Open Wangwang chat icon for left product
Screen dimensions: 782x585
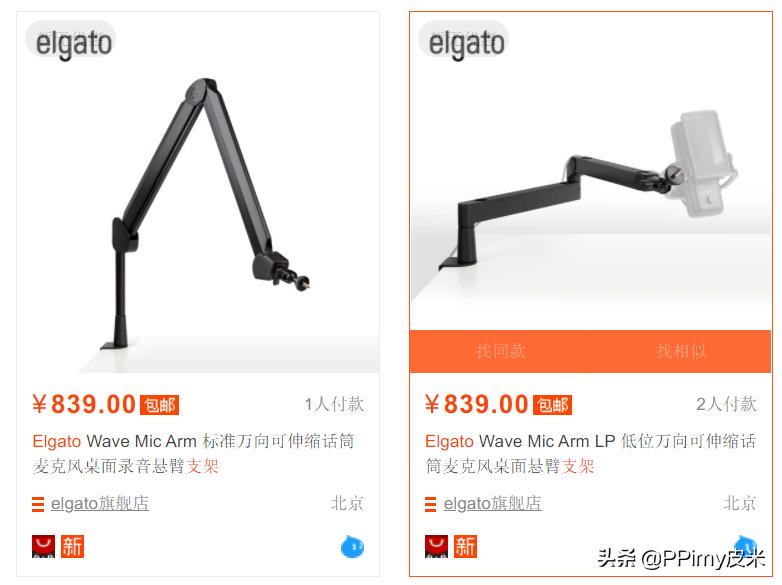click(x=352, y=547)
